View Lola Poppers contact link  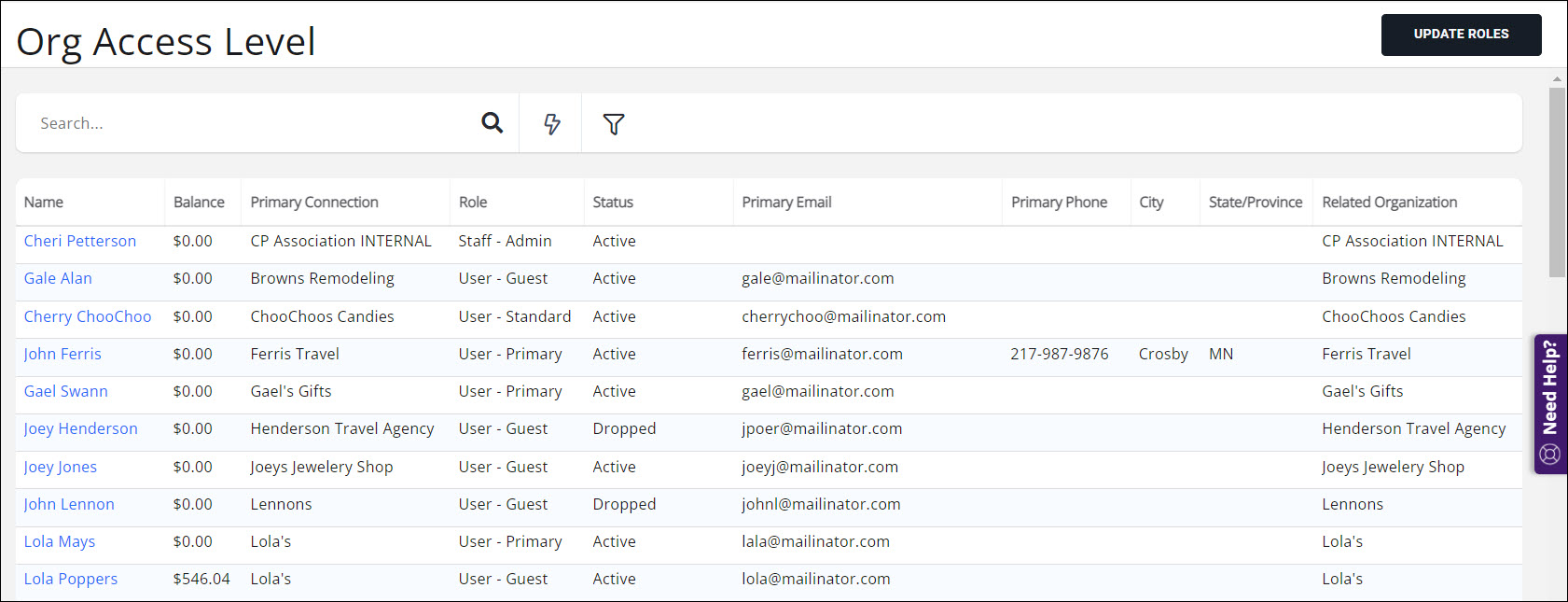[x=71, y=579]
